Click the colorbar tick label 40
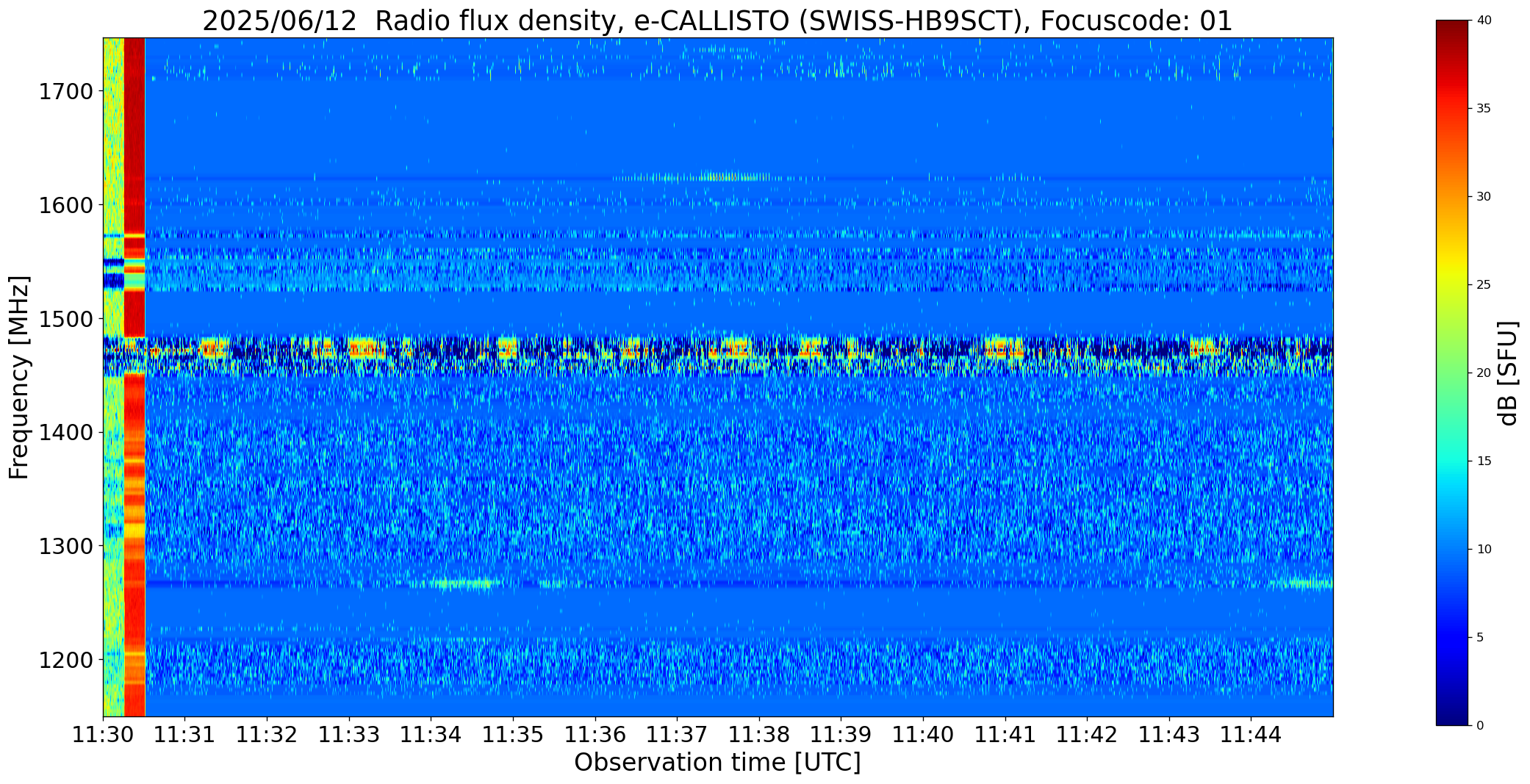Screen dimensions: 1530x784 click(1484, 21)
